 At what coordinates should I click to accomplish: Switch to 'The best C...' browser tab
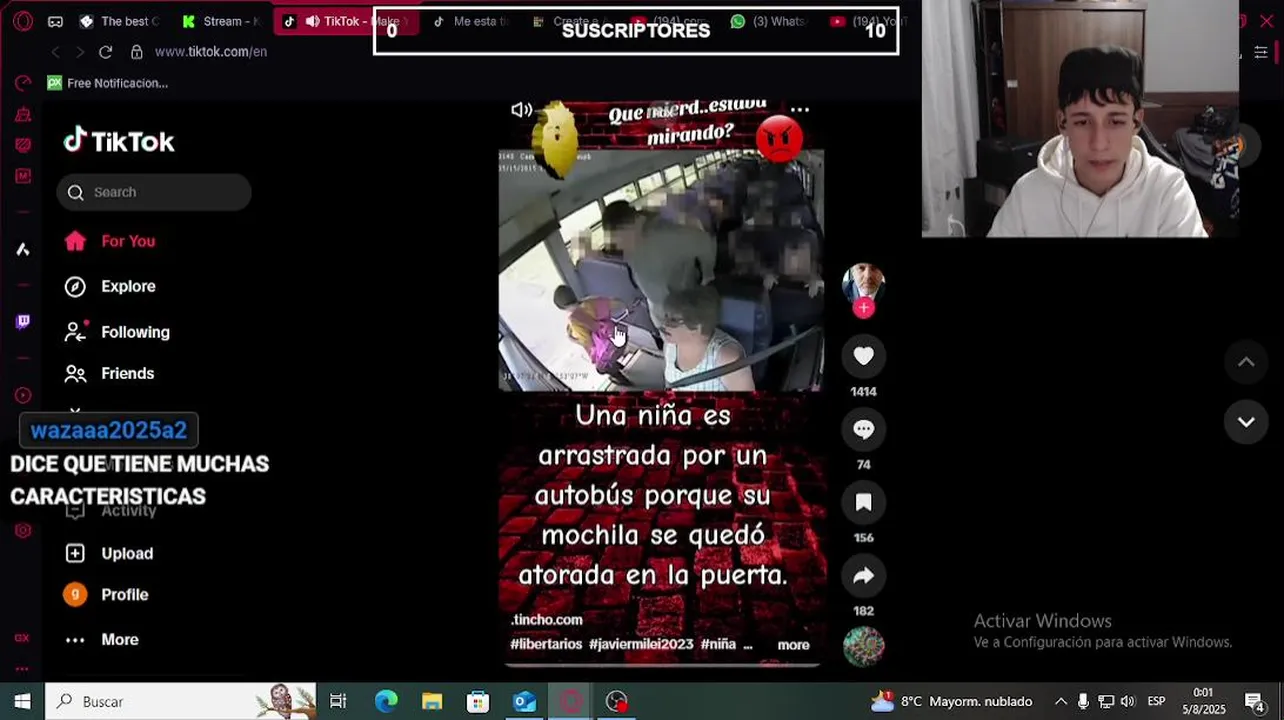[121, 21]
